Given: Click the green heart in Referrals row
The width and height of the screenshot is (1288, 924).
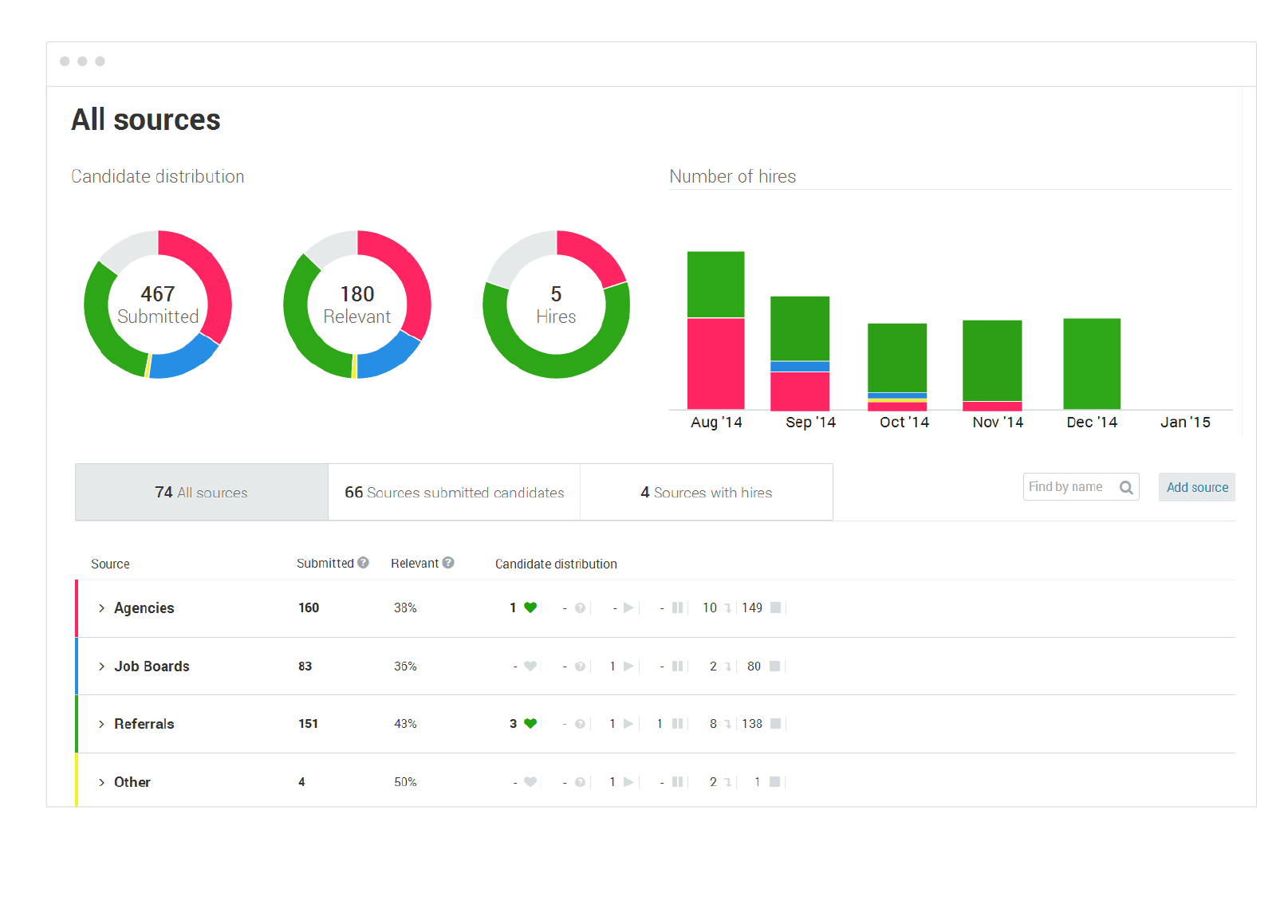Looking at the screenshot, I should point(530,724).
